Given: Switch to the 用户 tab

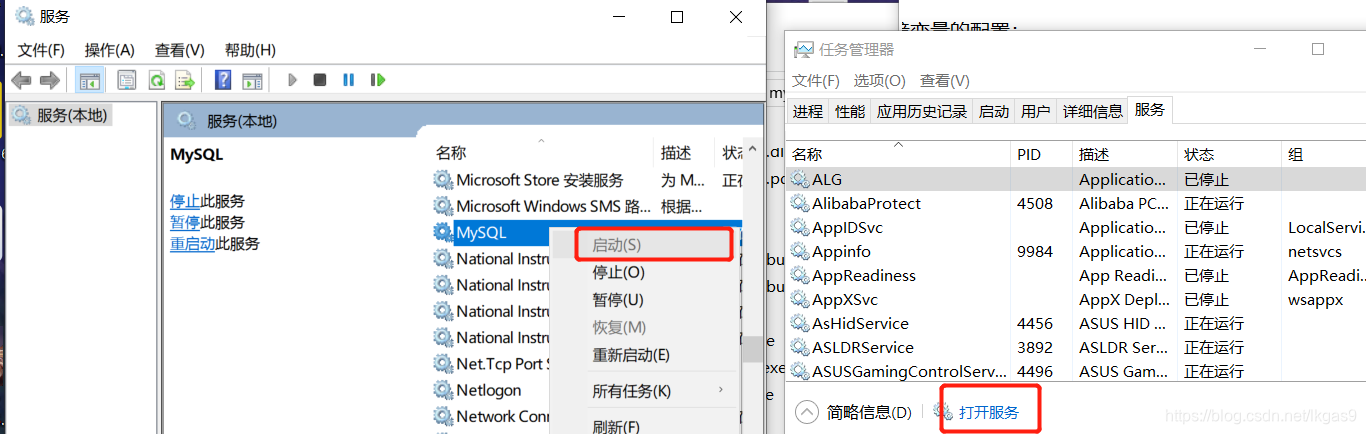Looking at the screenshot, I should [x=1036, y=111].
